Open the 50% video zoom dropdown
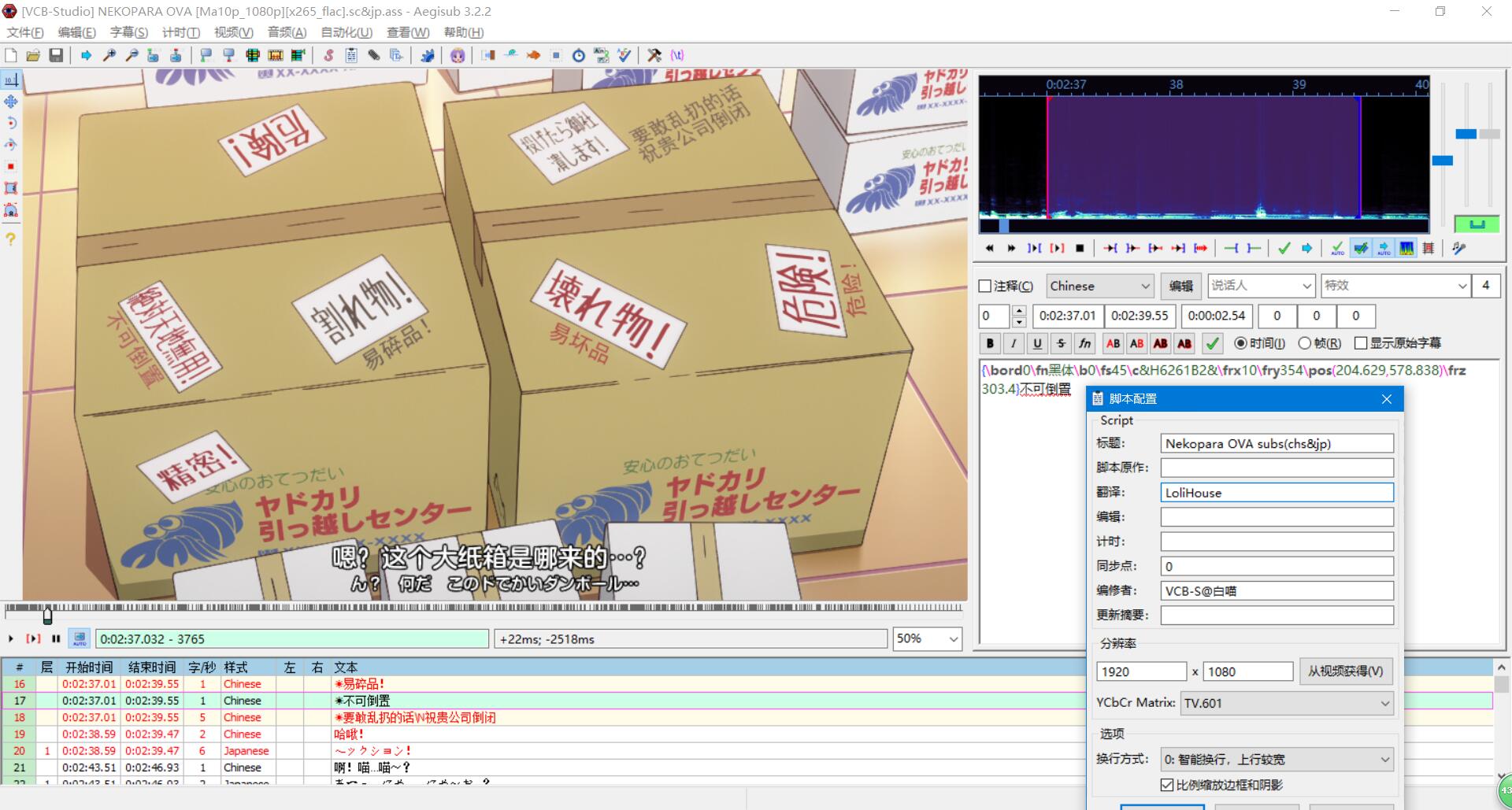The width and height of the screenshot is (1512, 810). tap(927, 638)
